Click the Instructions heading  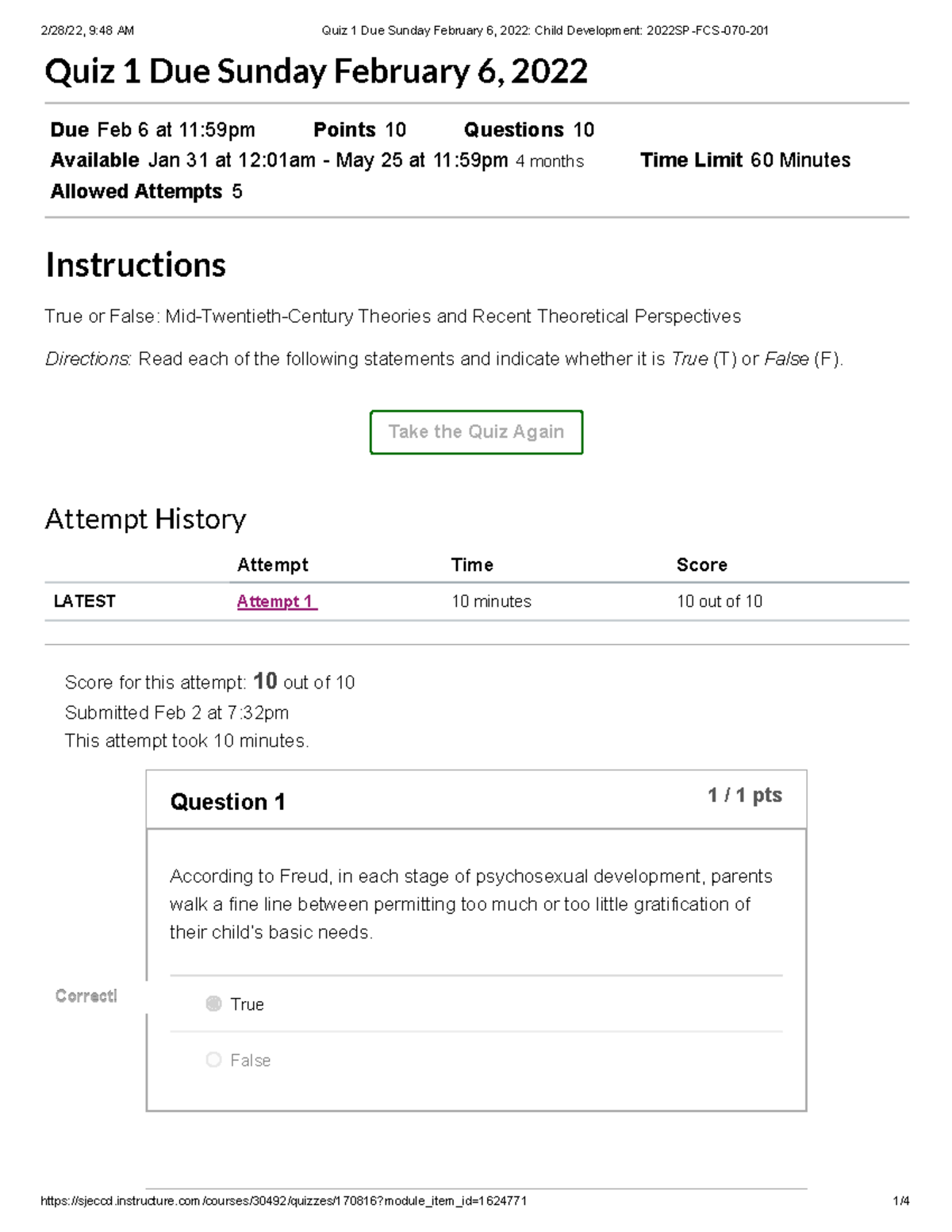pos(136,265)
